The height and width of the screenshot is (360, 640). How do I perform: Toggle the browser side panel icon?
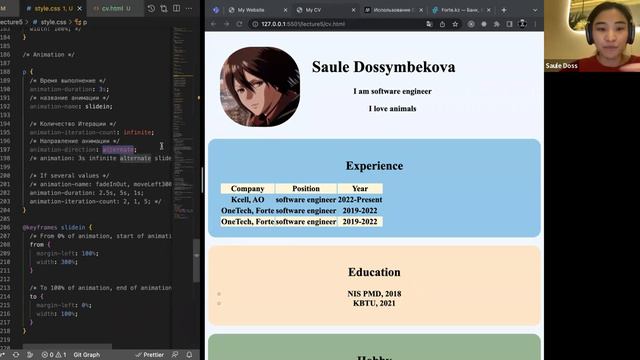[509, 24]
